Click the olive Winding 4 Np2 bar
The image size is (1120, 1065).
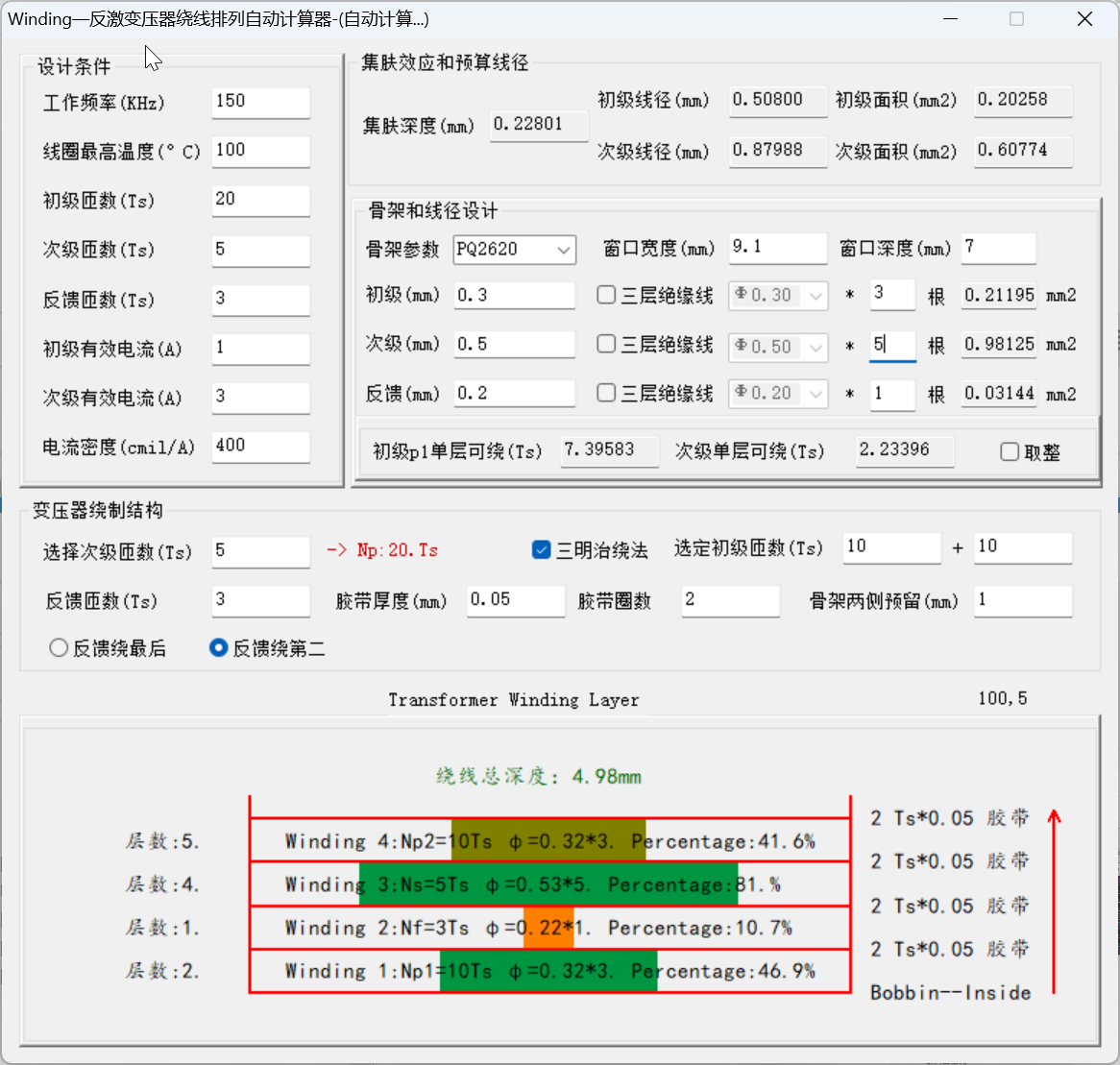pos(548,841)
